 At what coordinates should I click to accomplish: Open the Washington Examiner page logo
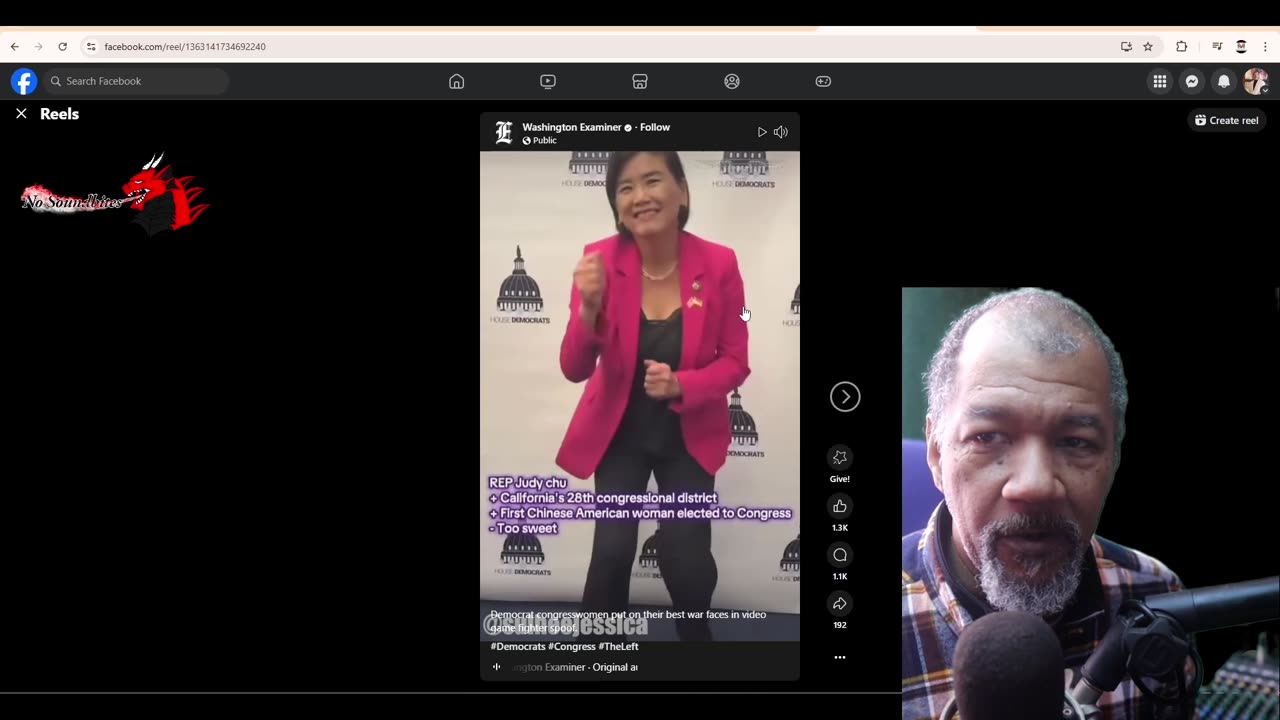pyautogui.click(x=504, y=132)
